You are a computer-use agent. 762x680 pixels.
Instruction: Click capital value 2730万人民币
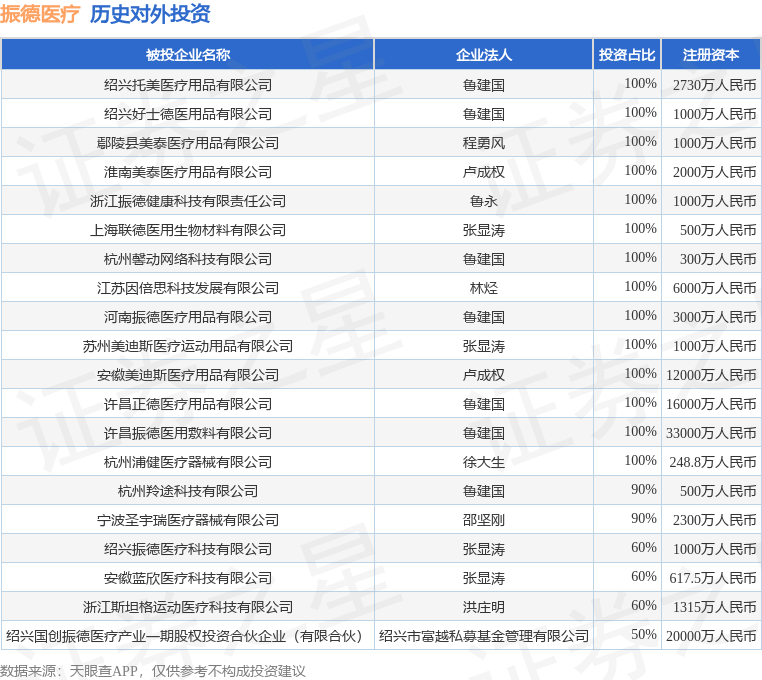714,85
